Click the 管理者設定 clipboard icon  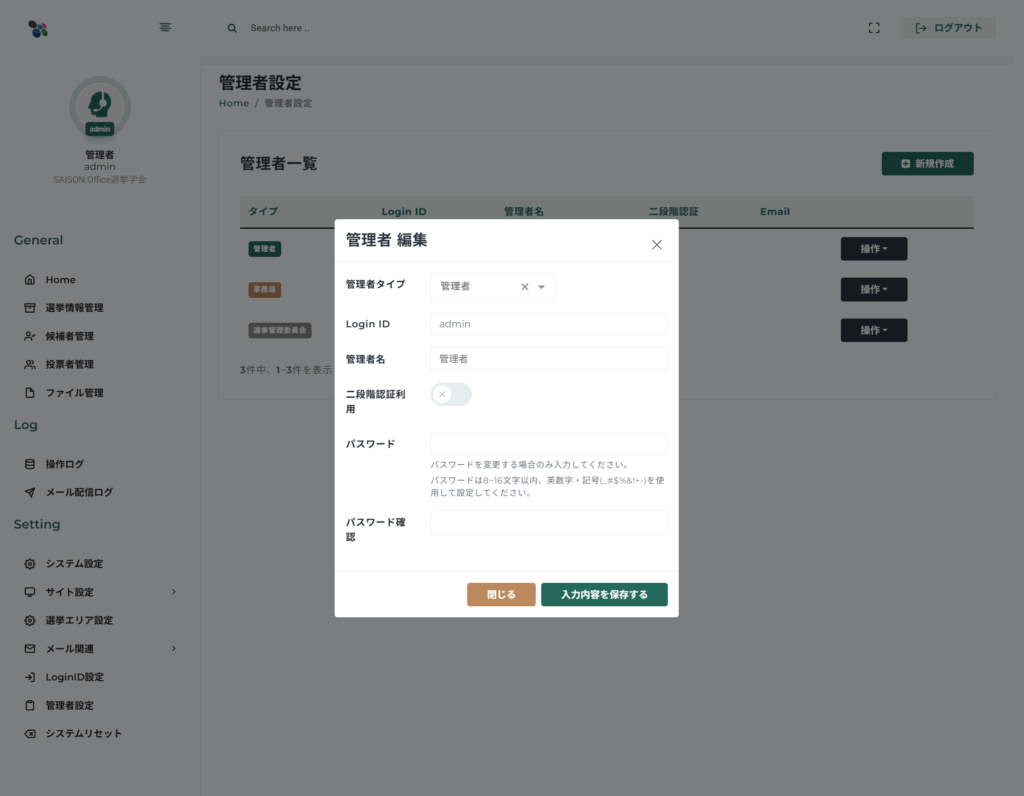click(x=30, y=705)
